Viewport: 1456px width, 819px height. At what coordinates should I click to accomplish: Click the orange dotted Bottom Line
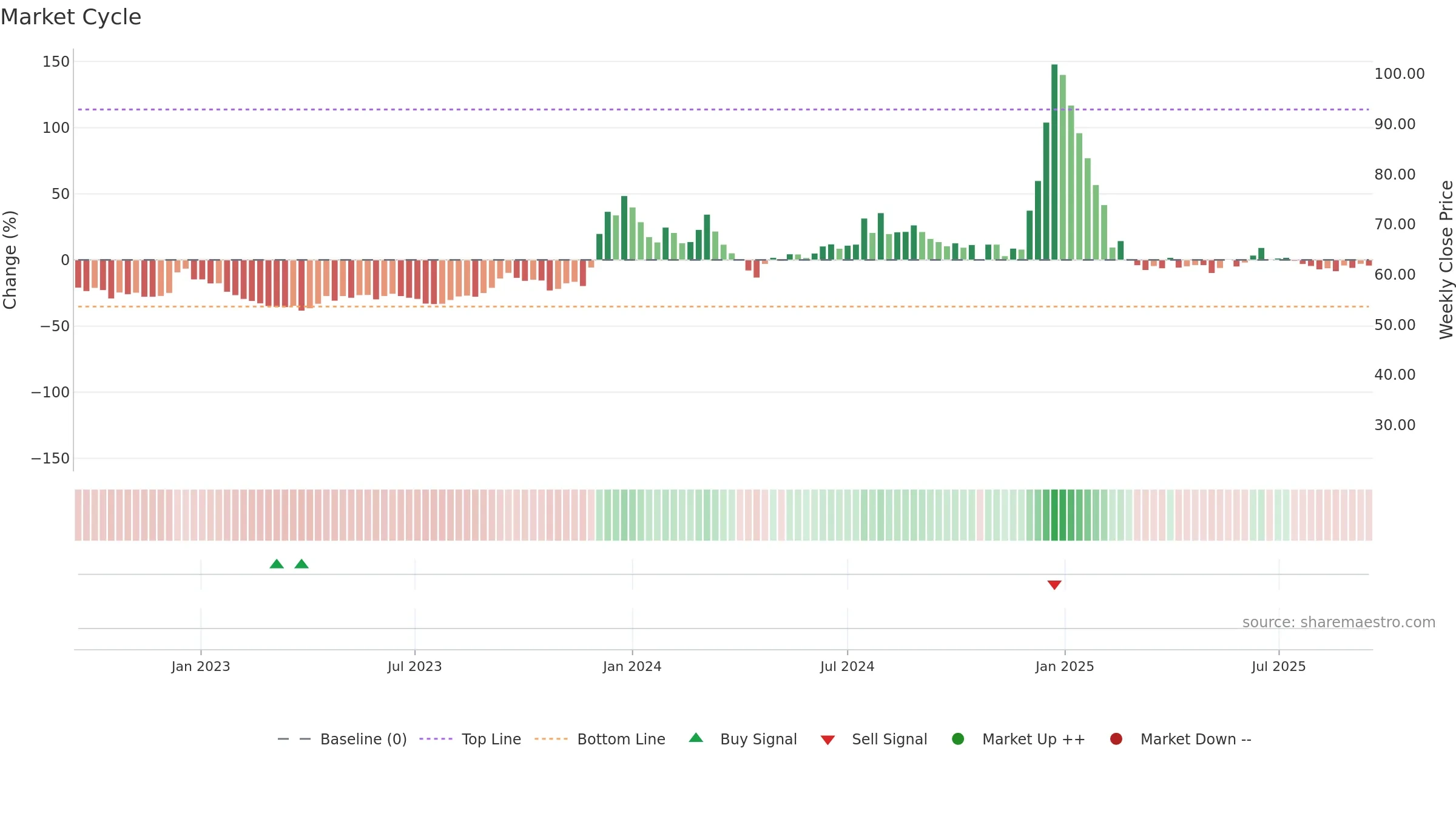point(723,307)
